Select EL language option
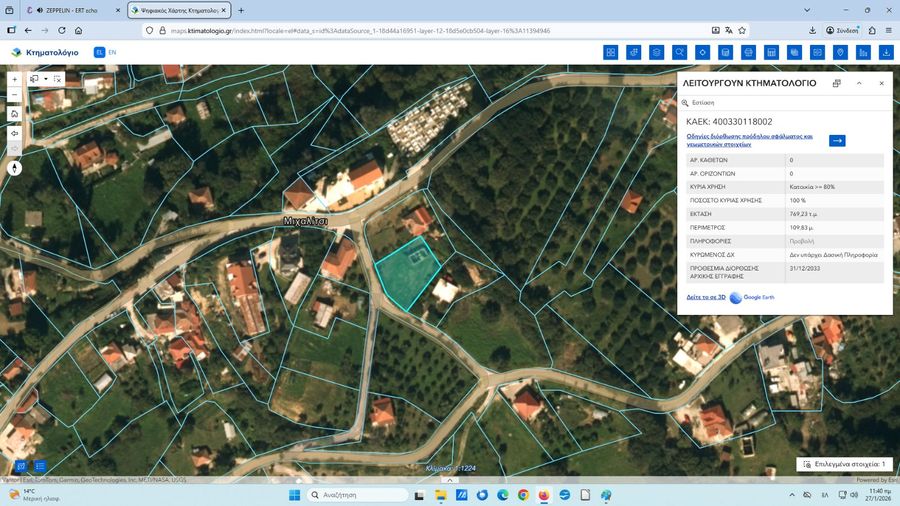 click(99, 52)
